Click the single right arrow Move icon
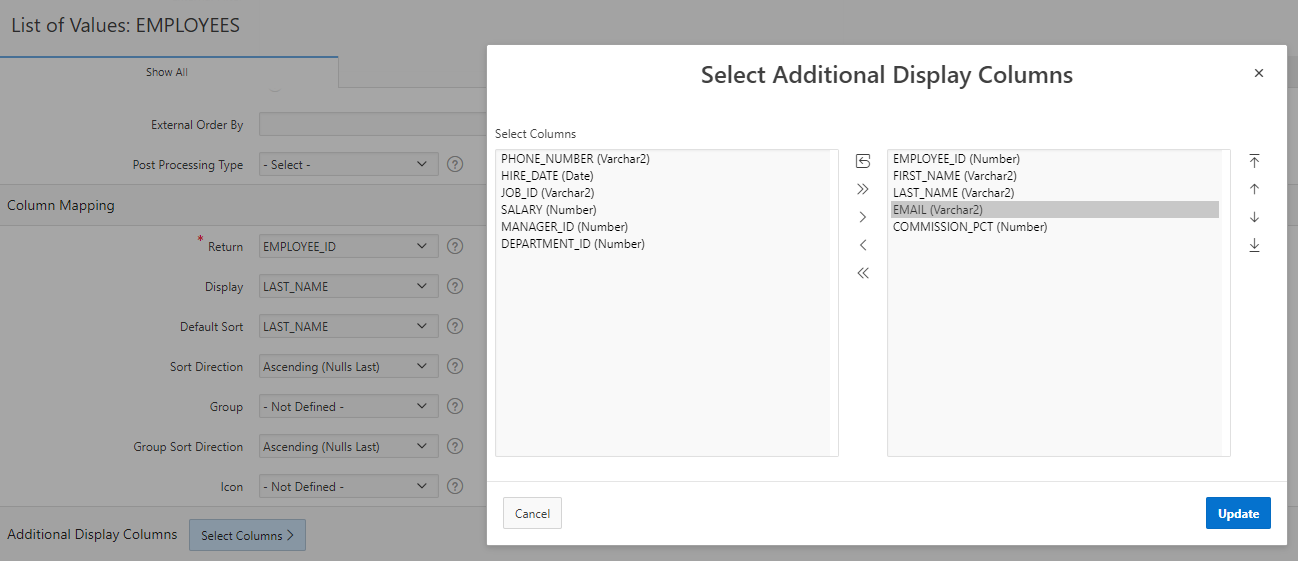The image size is (1298, 561). tap(863, 217)
